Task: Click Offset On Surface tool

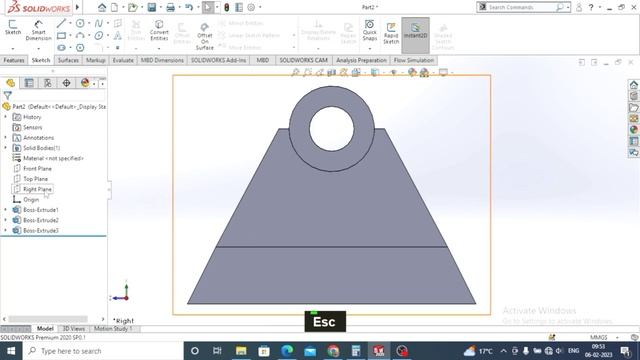Action: 204,36
